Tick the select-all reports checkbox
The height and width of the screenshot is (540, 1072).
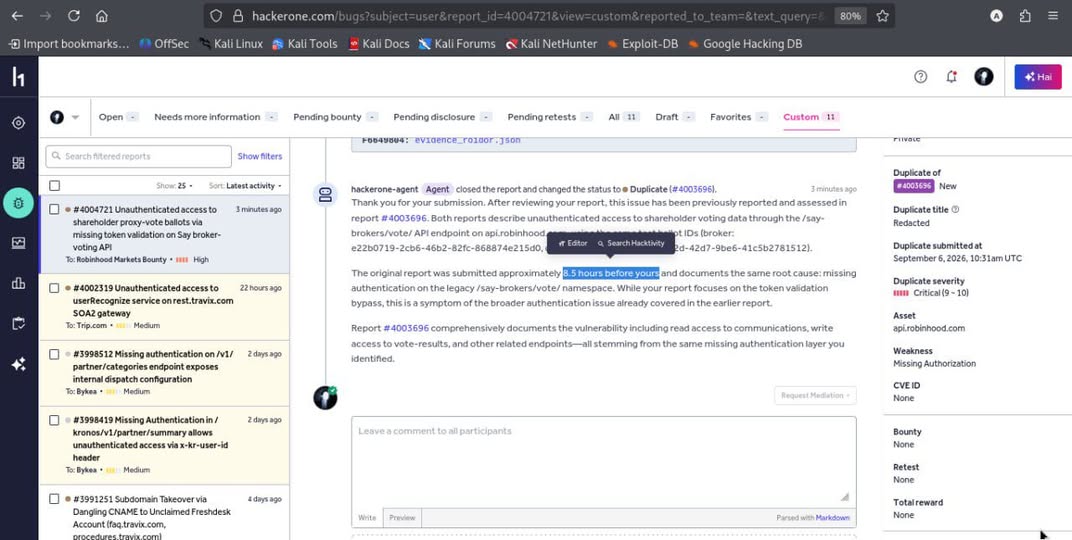click(x=55, y=186)
